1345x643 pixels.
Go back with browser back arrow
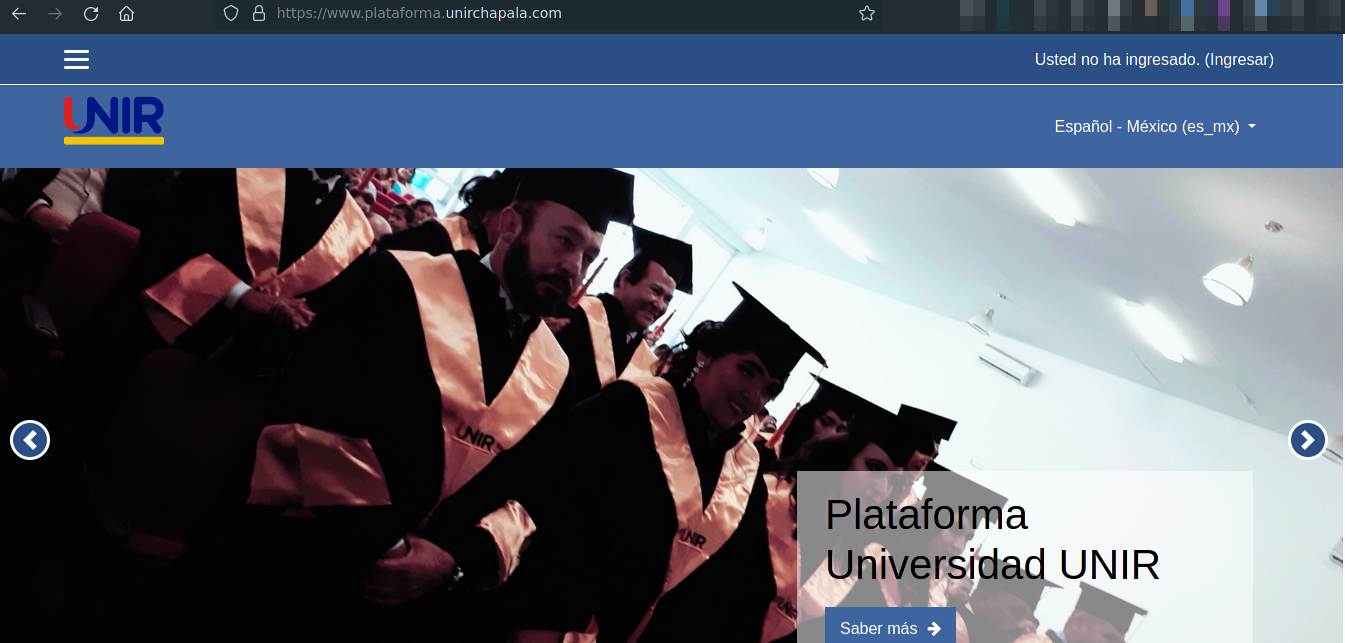tap(19, 13)
